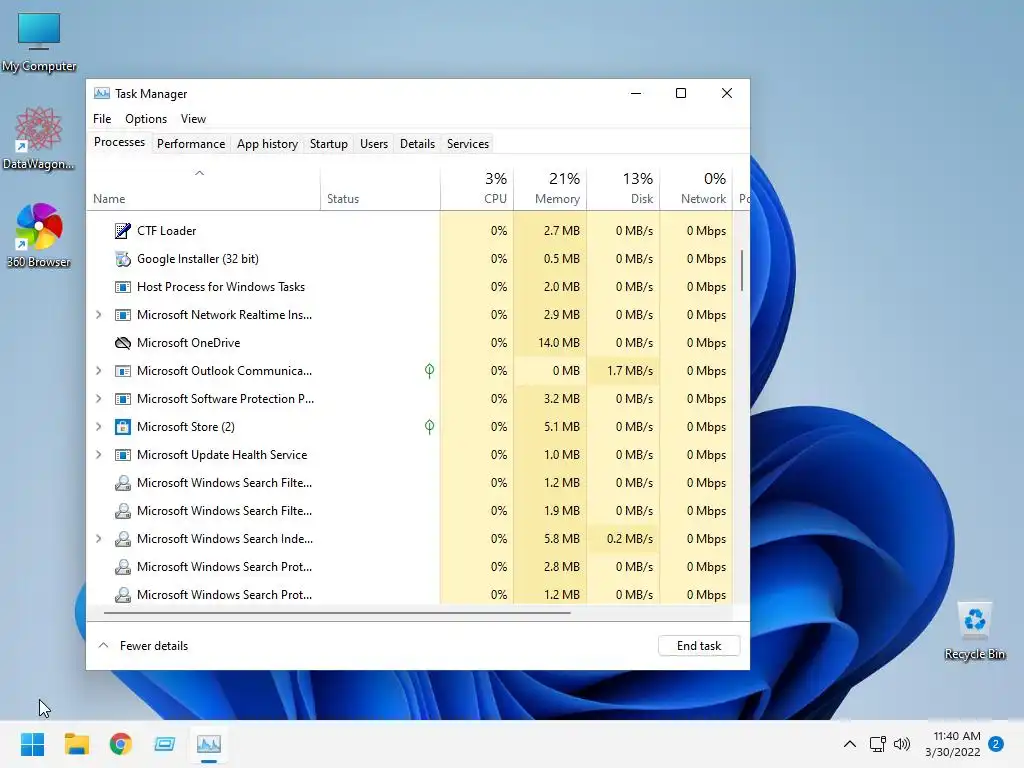Click the Microsoft Network Realtime Ins... icon

point(123,315)
